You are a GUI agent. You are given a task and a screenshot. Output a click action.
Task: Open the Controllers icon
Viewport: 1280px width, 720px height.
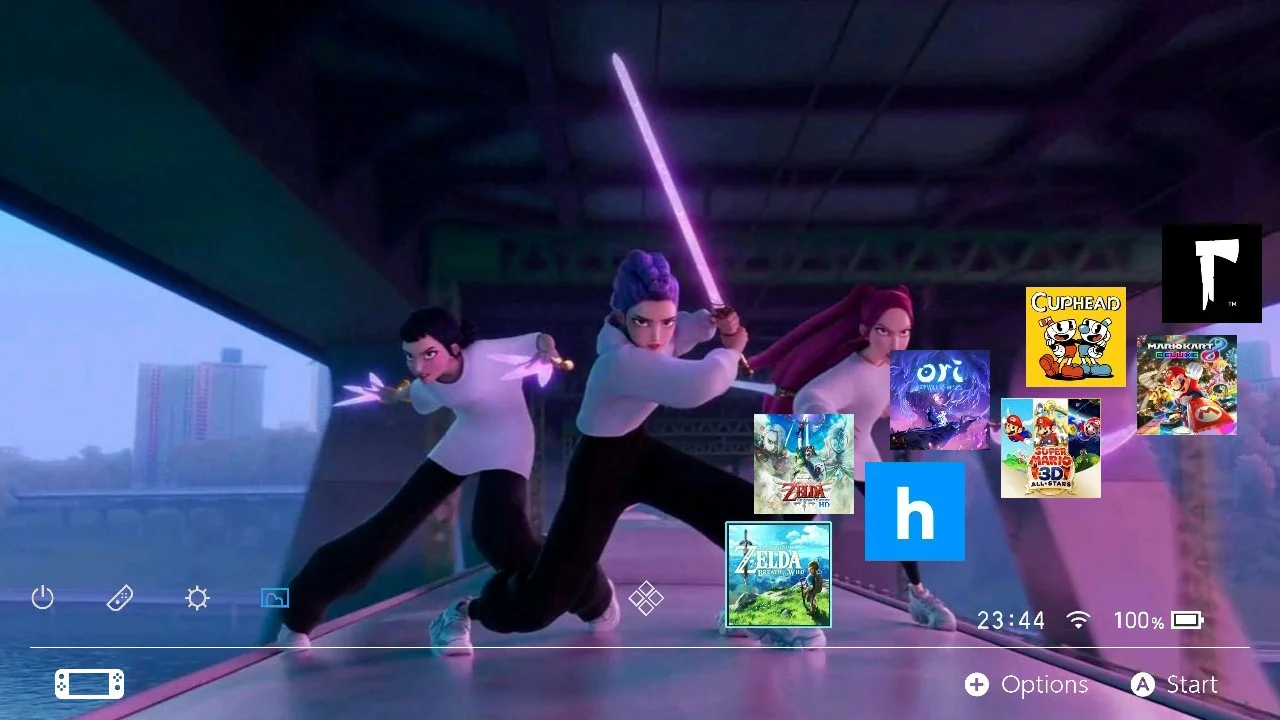click(x=120, y=599)
